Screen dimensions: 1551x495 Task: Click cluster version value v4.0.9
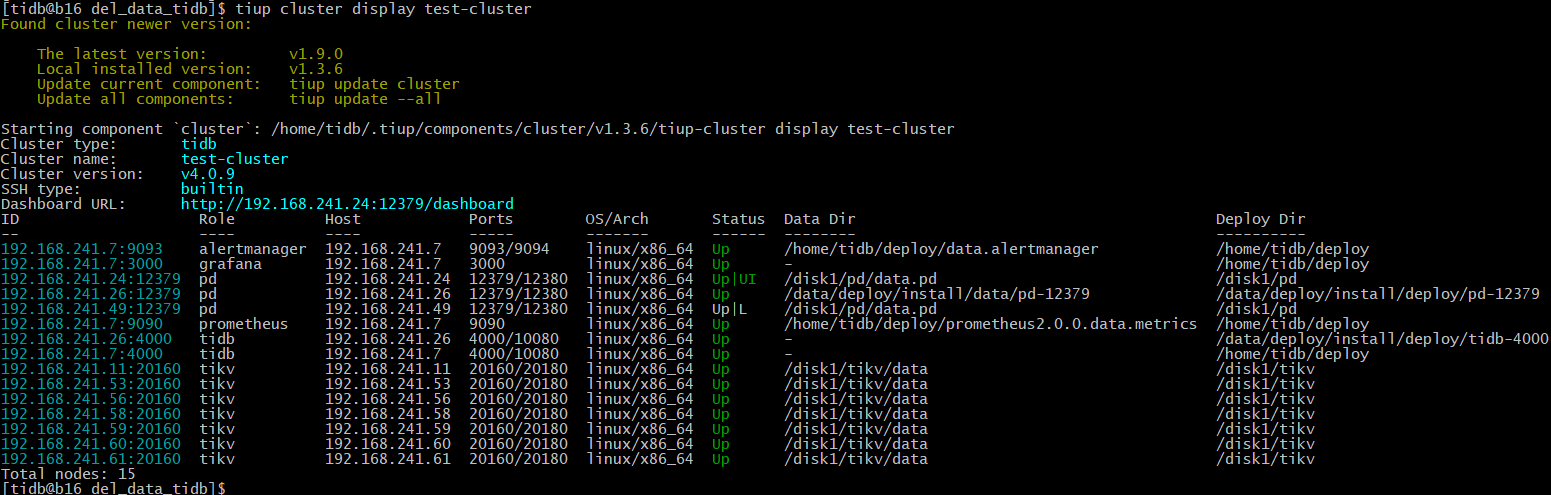click(208, 174)
